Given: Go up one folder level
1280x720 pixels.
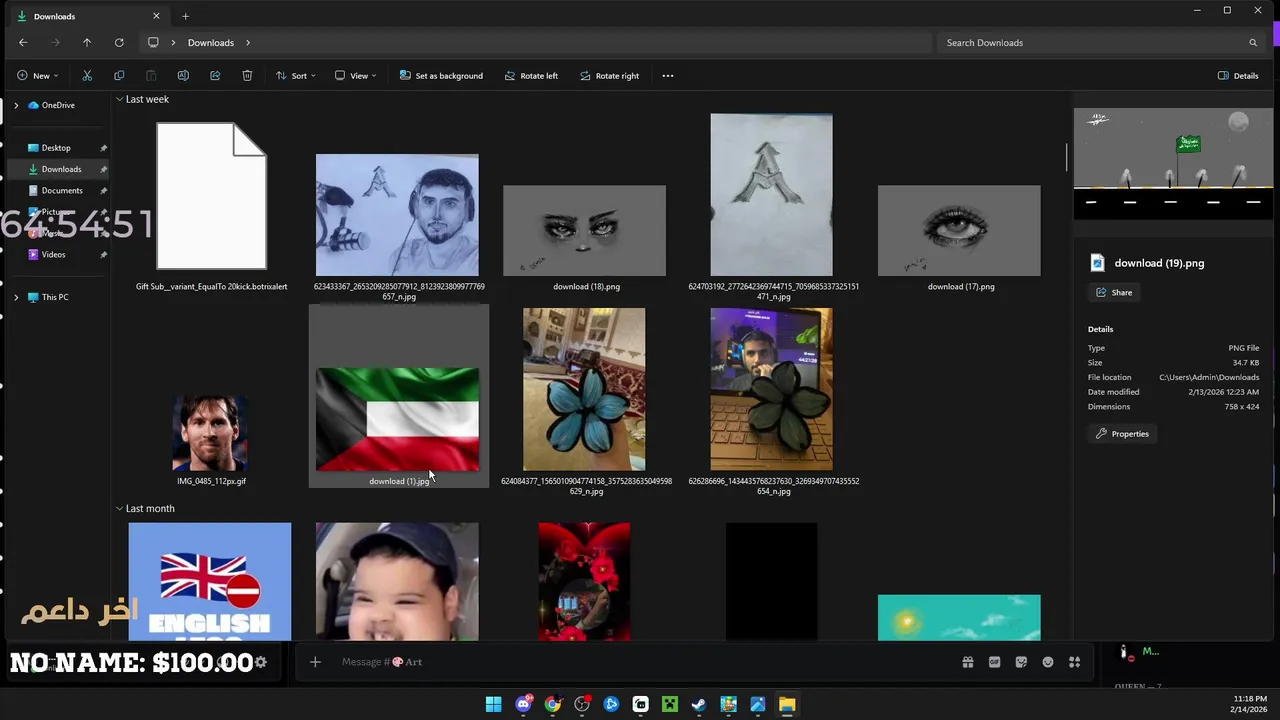Looking at the screenshot, I should pyautogui.click(x=87, y=43).
